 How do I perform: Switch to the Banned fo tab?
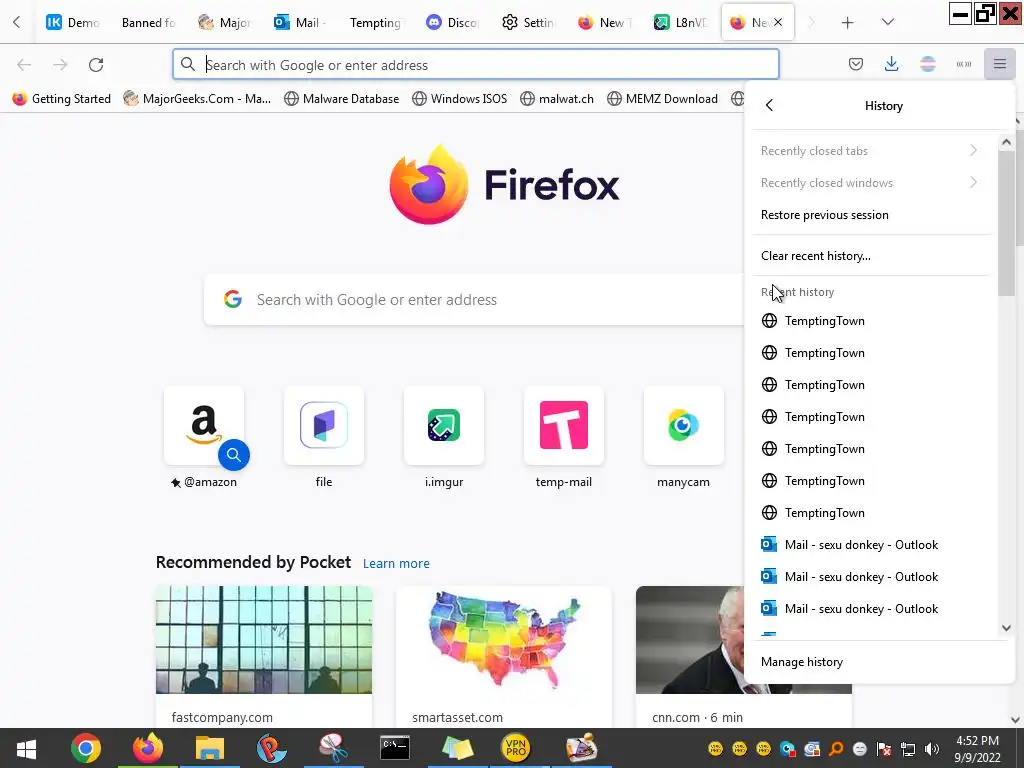tap(149, 23)
